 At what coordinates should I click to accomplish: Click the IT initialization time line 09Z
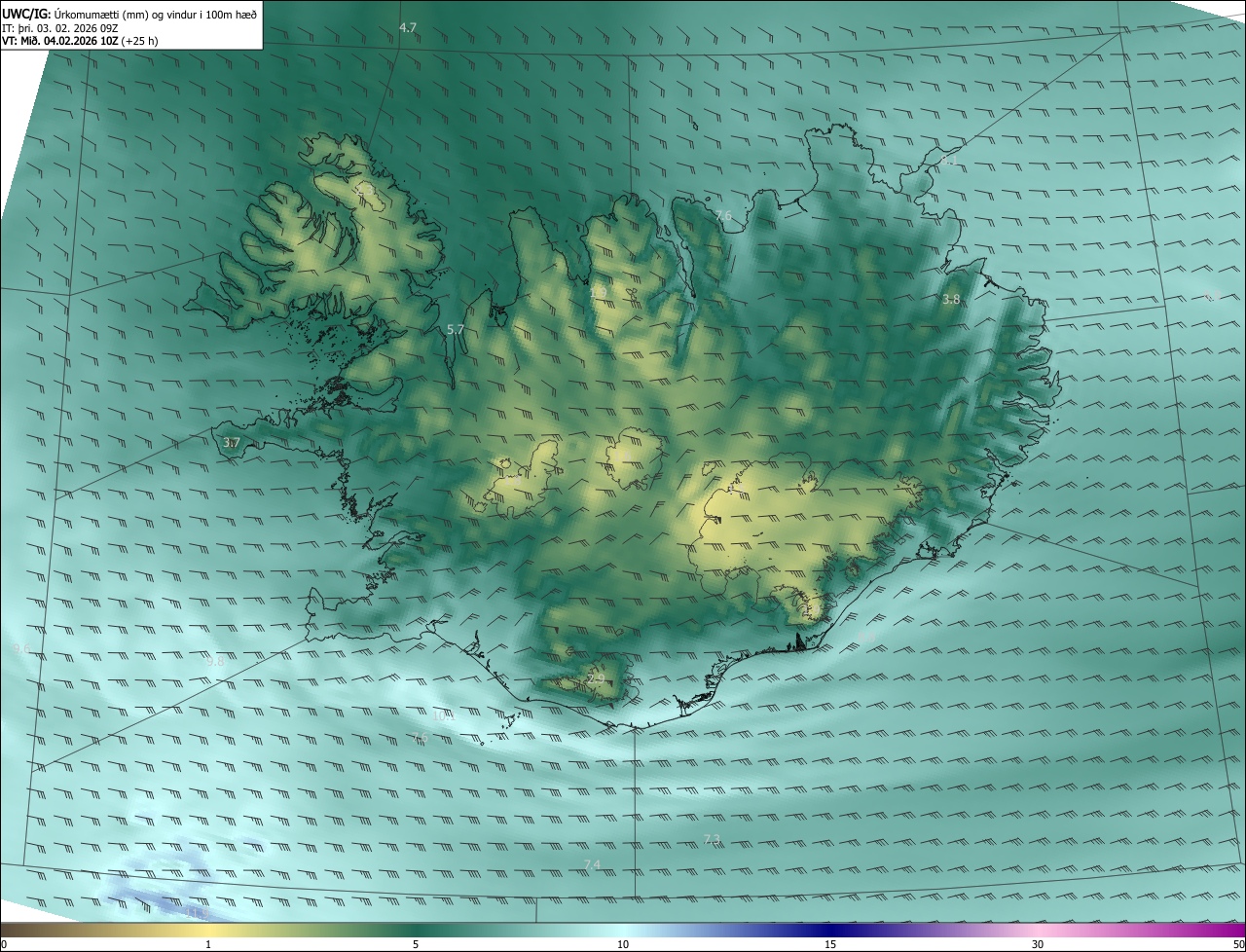click(60, 28)
